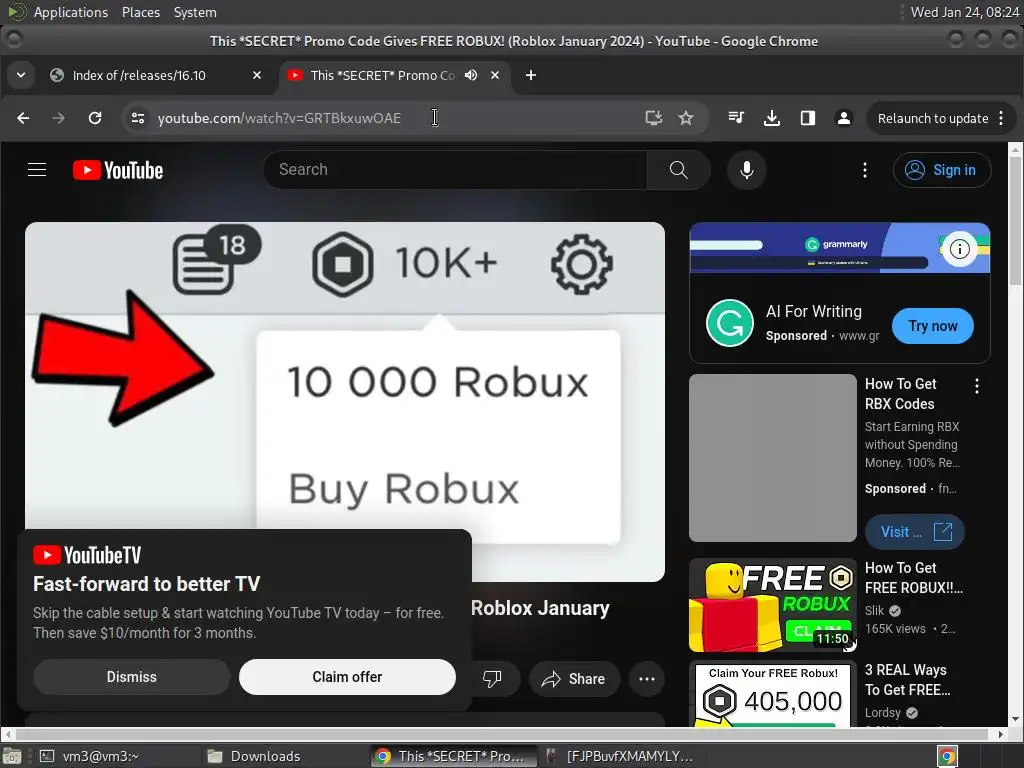This screenshot has width=1024, height=768.
Task: Click Chrome icon in bottom-right panel
Action: pos(947,756)
